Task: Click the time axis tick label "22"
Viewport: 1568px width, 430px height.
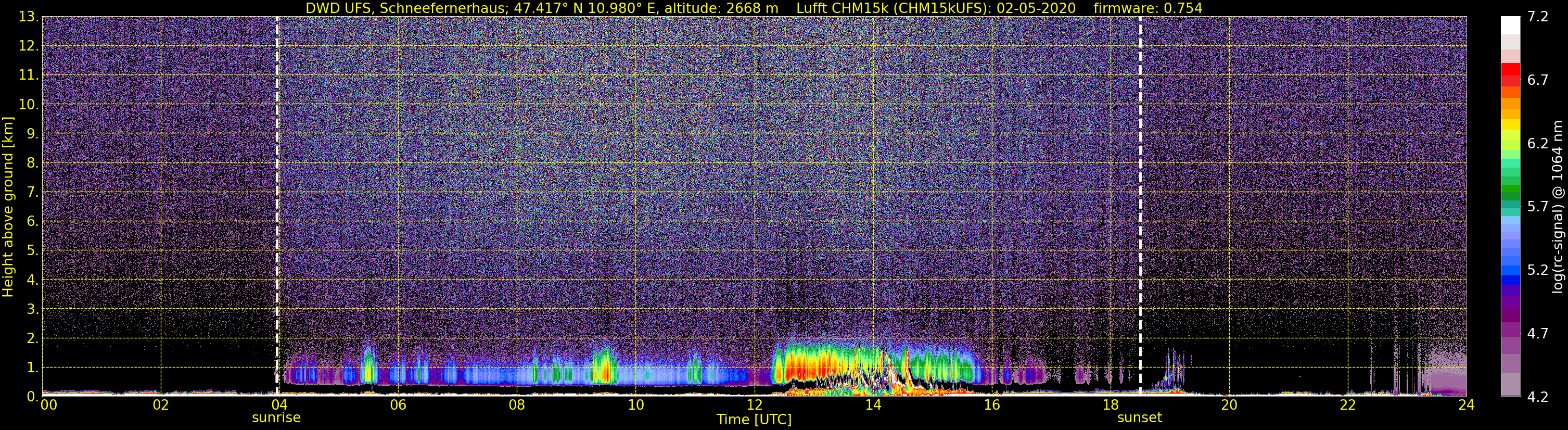Action: (x=1348, y=406)
